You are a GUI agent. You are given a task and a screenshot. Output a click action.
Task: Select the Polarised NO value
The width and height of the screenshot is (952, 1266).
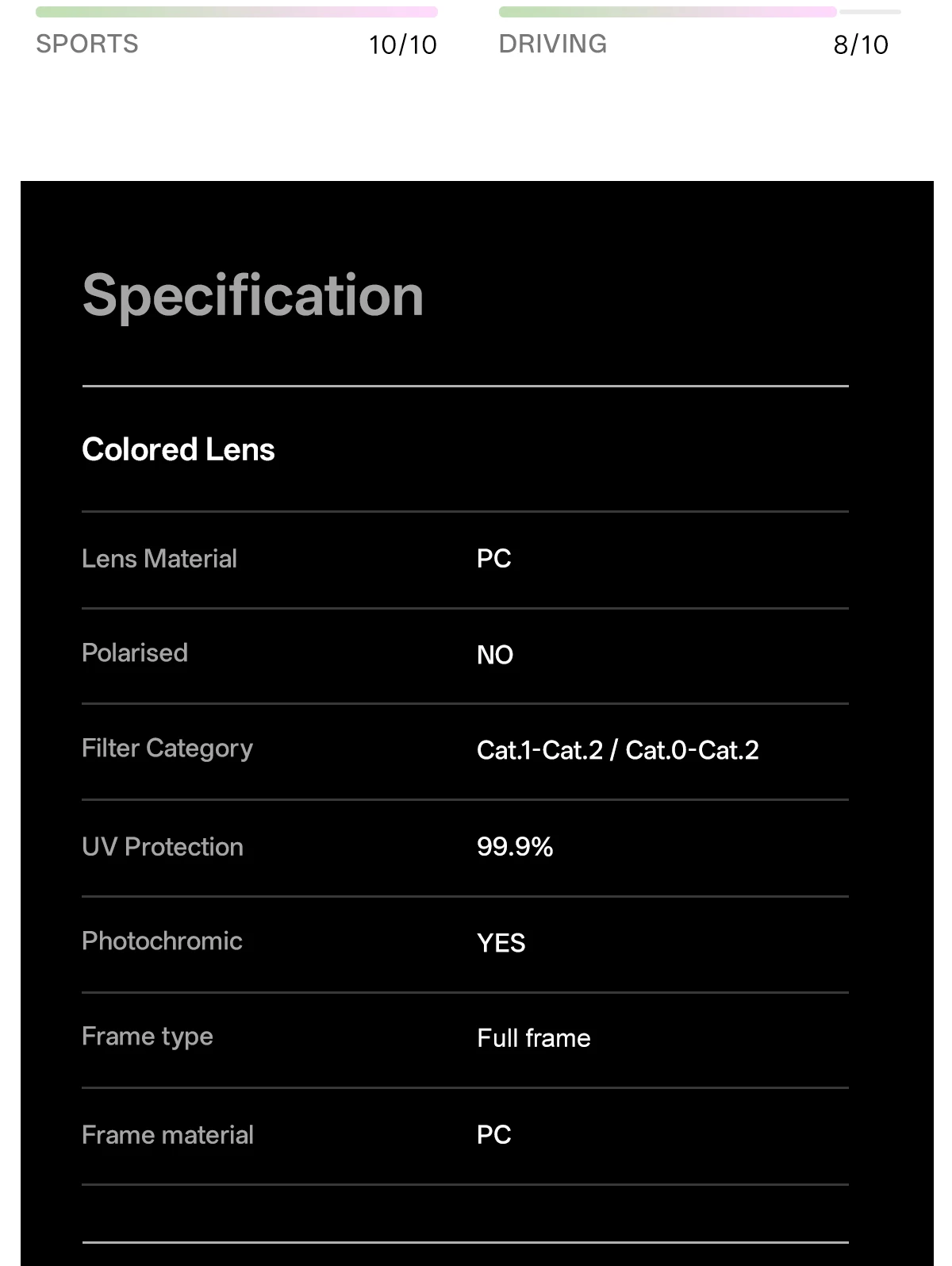click(495, 655)
